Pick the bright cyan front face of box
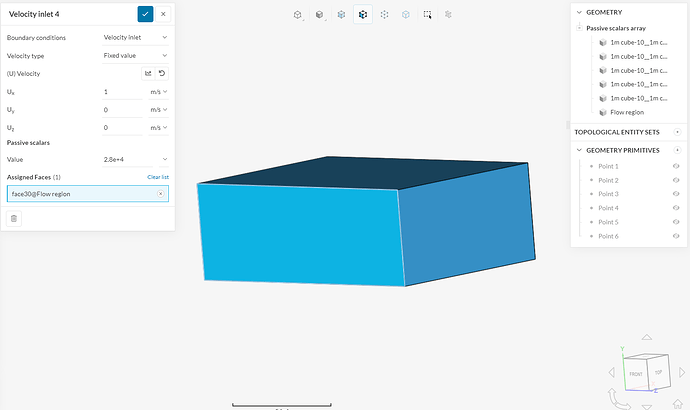690x410 pixels. coord(301,234)
